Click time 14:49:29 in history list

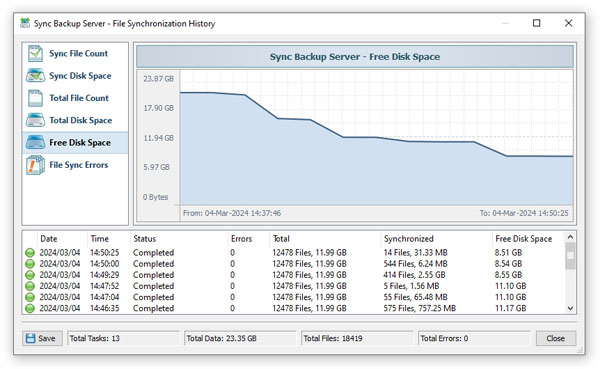(104, 275)
